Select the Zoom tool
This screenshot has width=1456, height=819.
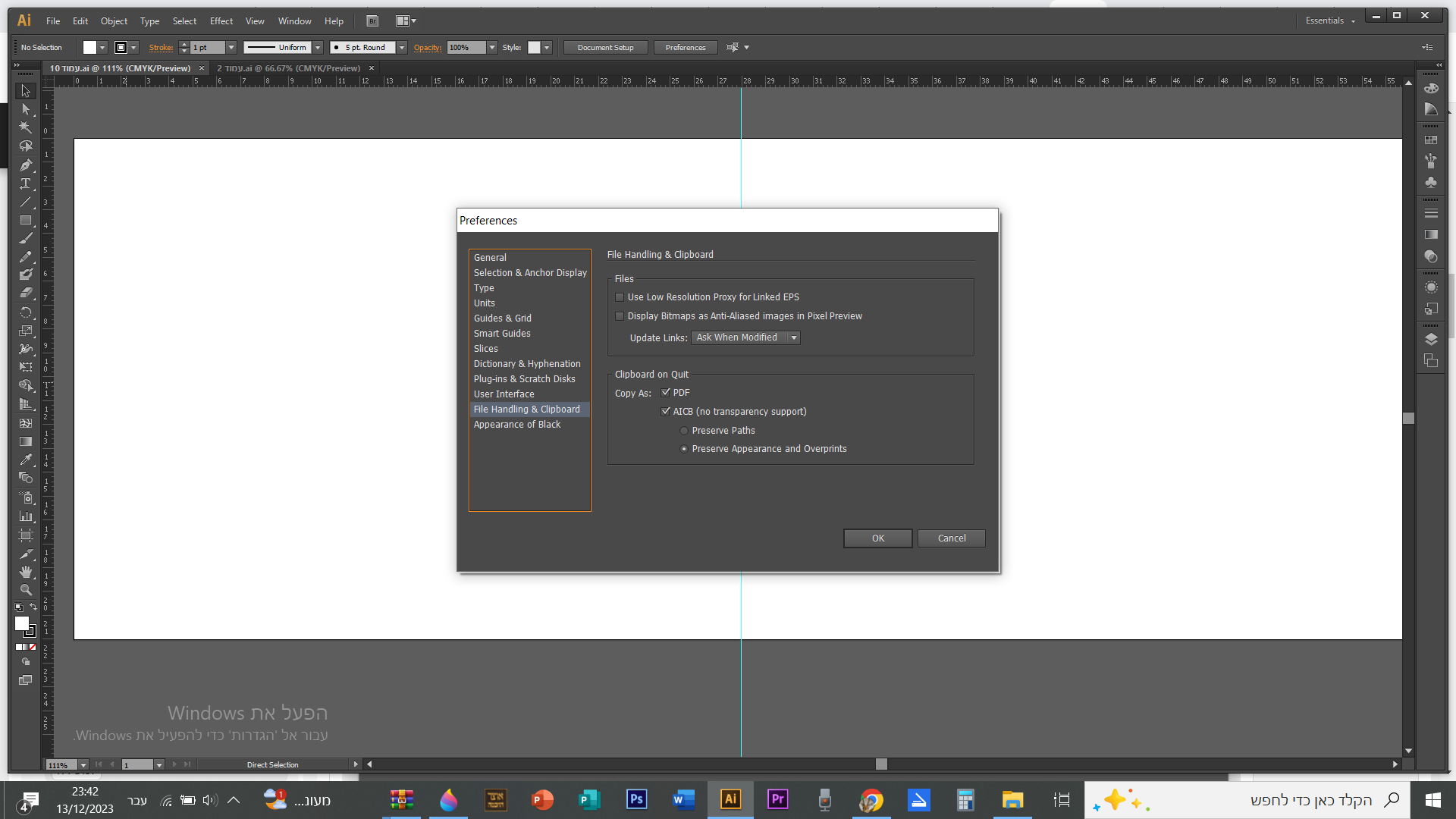point(25,589)
